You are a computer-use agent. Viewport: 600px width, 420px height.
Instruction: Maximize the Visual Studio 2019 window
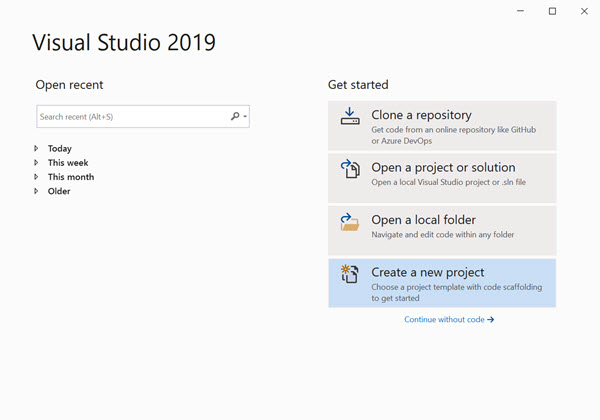(x=552, y=11)
